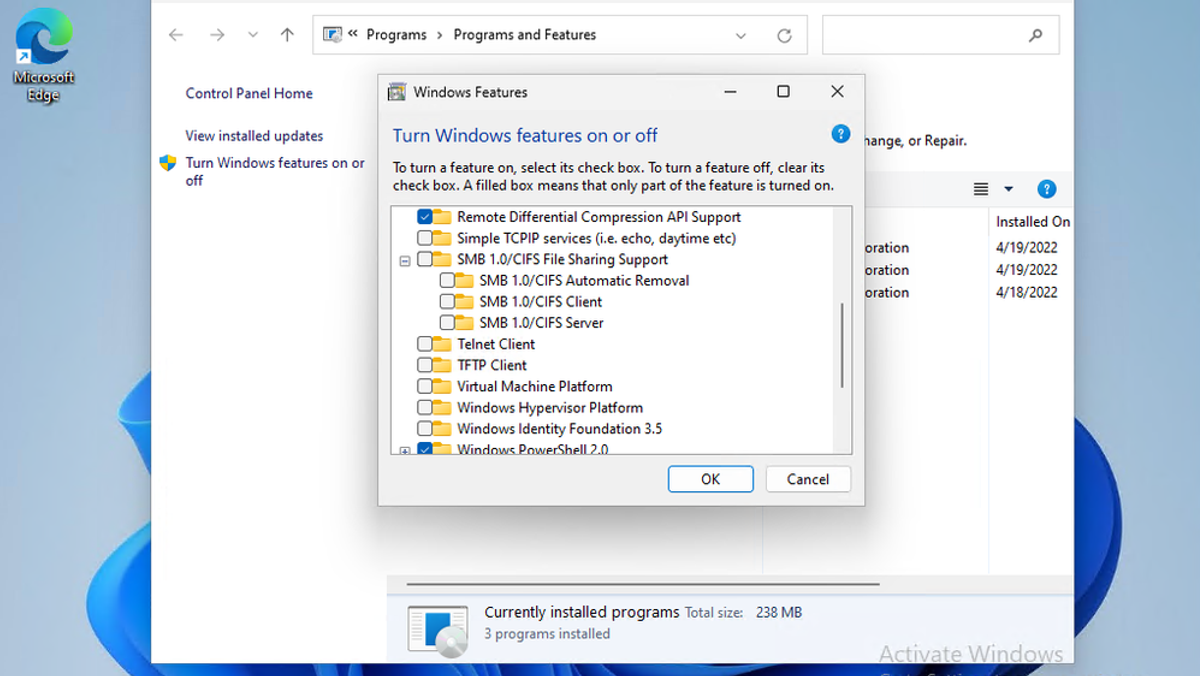The width and height of the screenshot is (1200, 676).
Task: Confirm changes with the OK button
Action: pos(710,479)
